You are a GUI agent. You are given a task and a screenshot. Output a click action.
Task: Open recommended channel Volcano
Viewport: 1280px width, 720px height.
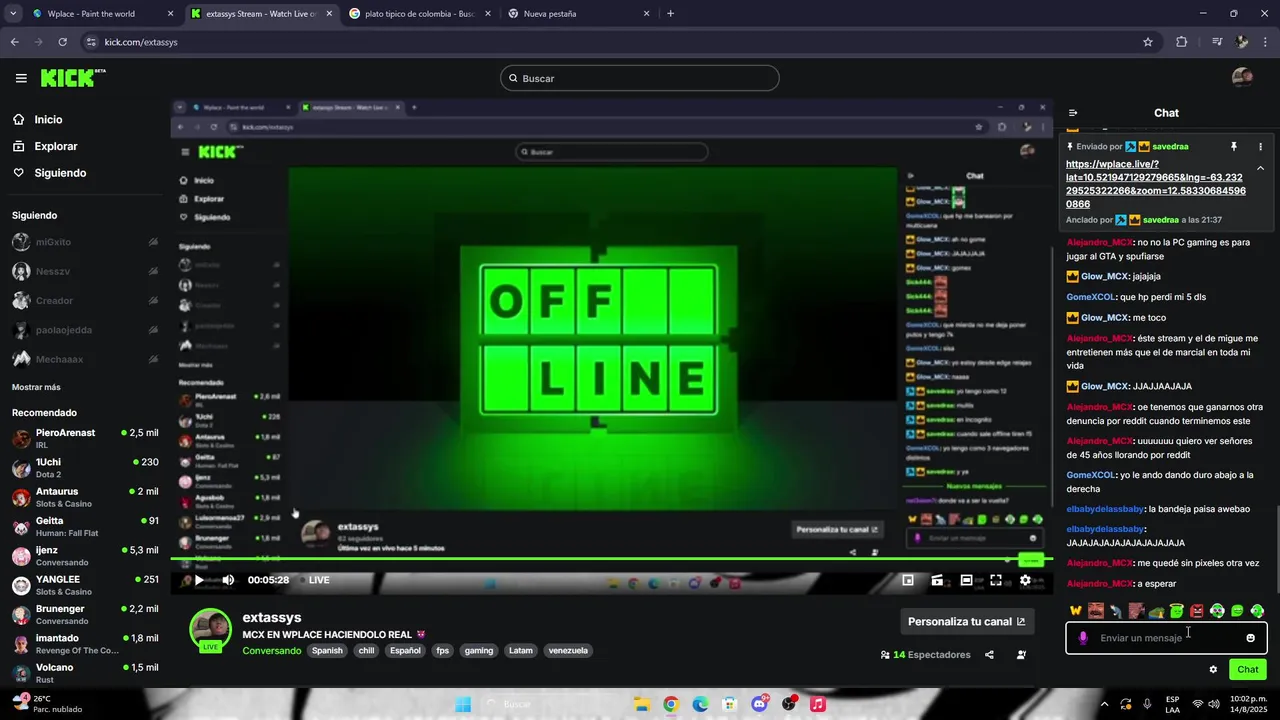(85, 673)
